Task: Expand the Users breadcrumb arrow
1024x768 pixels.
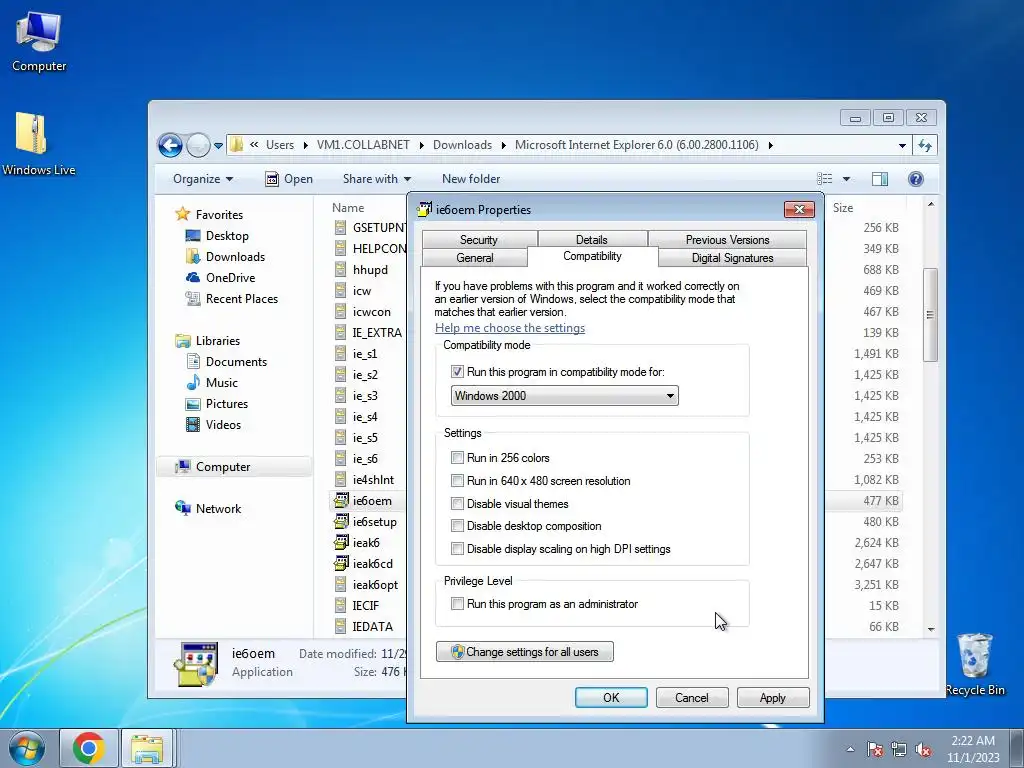Action: coord(306,145)
